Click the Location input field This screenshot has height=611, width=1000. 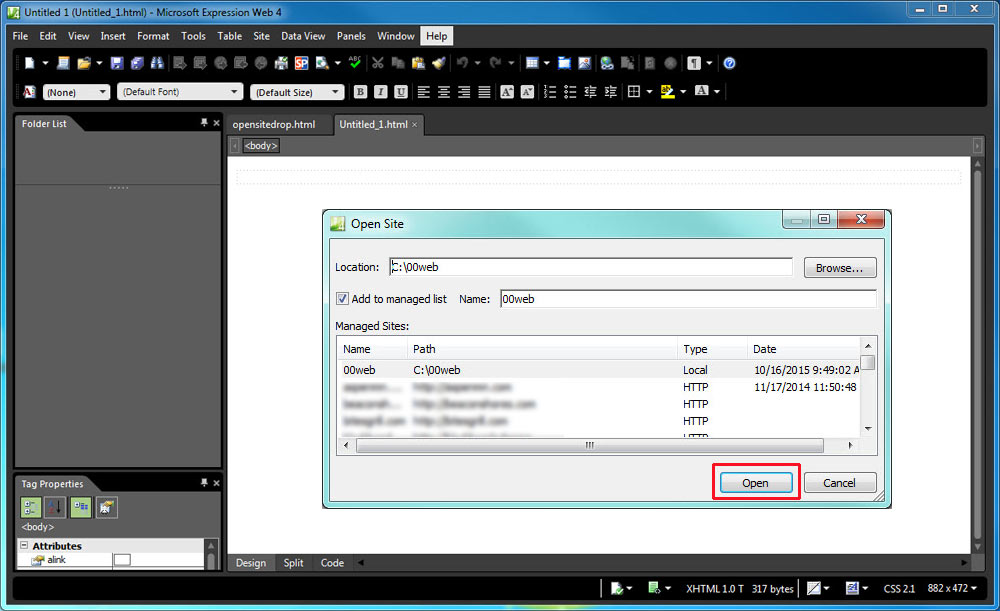click(x=591, y=267)
